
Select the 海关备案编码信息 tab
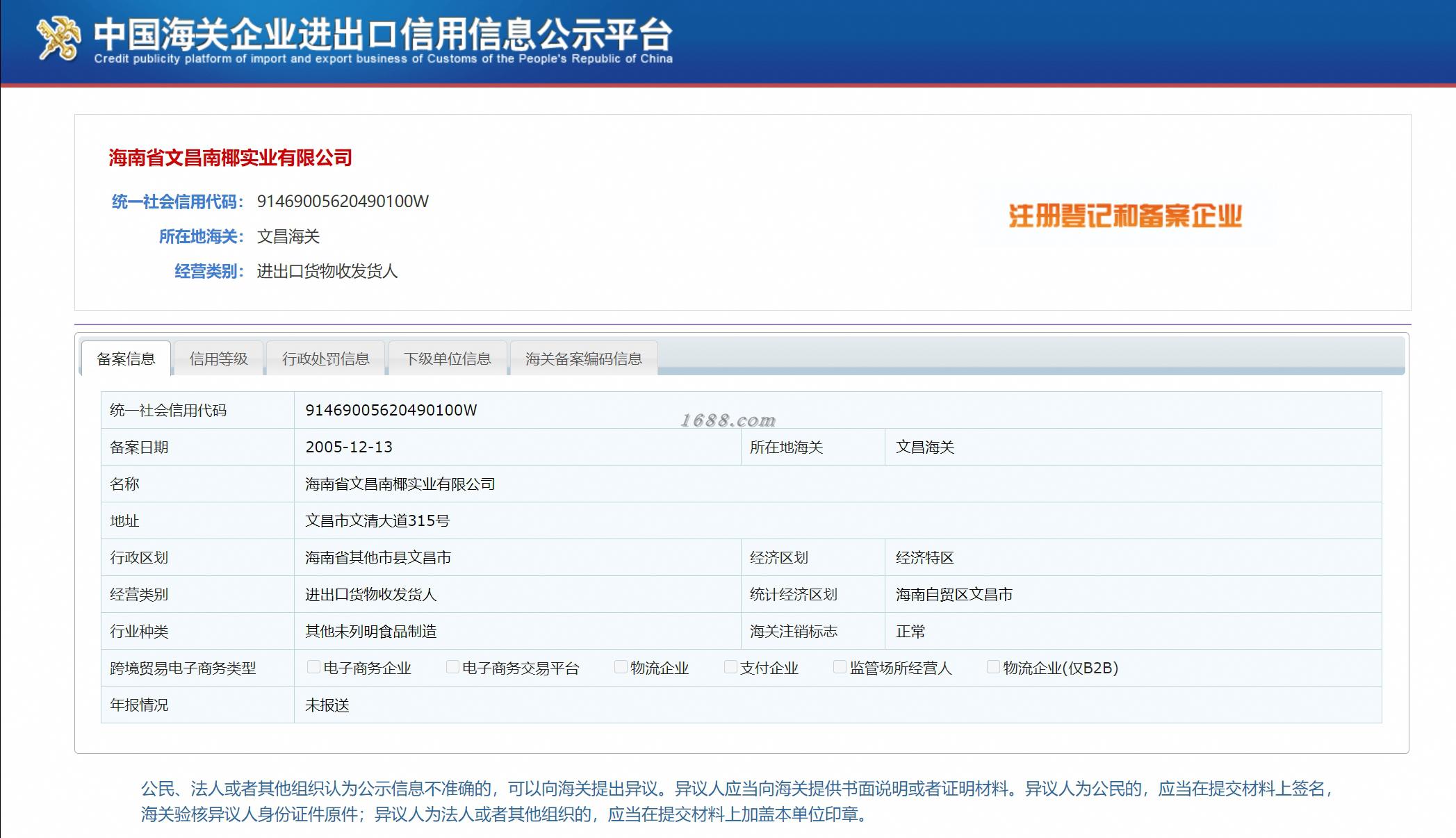pos(584,359)
